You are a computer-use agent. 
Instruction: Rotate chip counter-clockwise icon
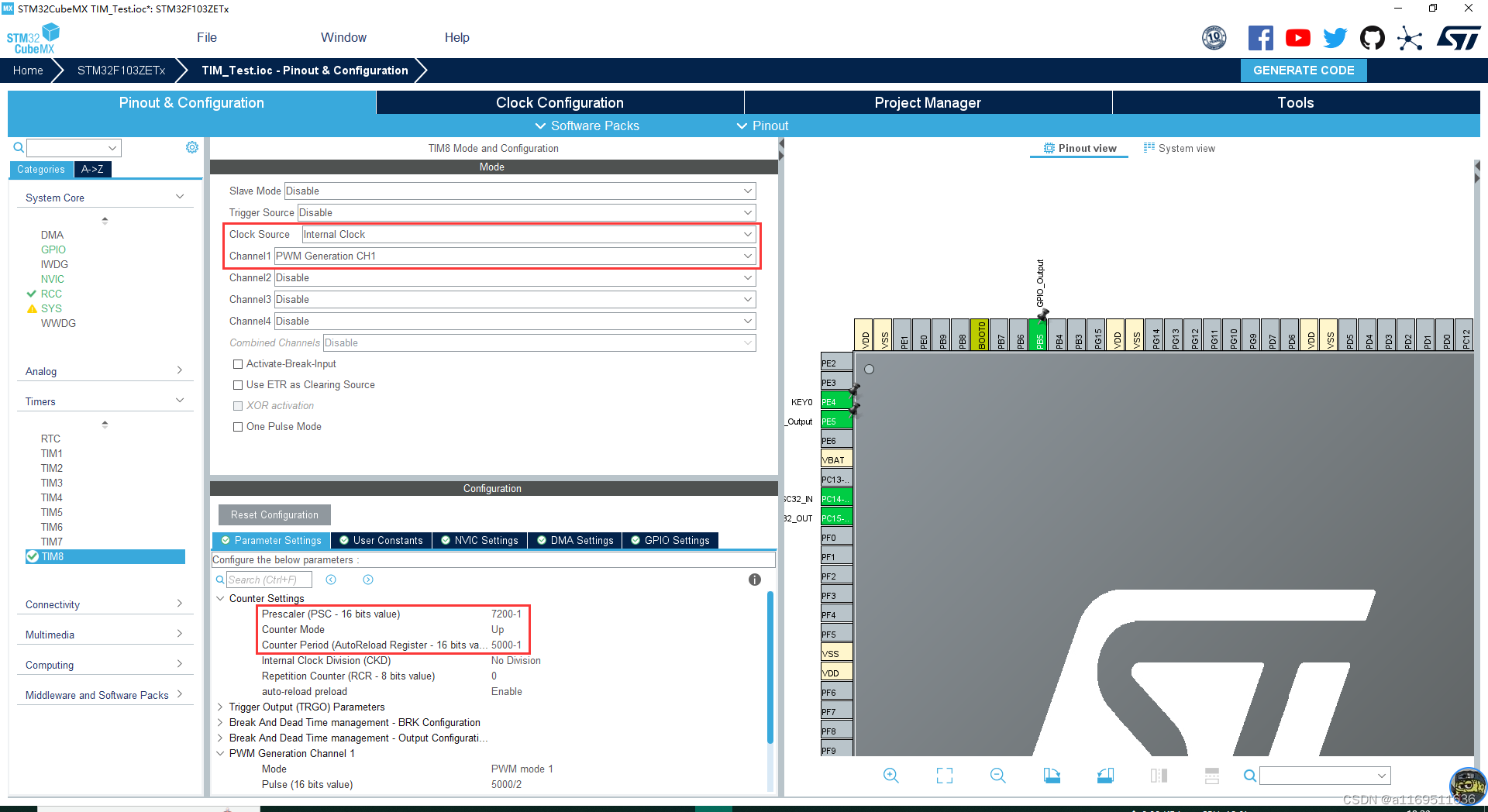pos(1105,776)
